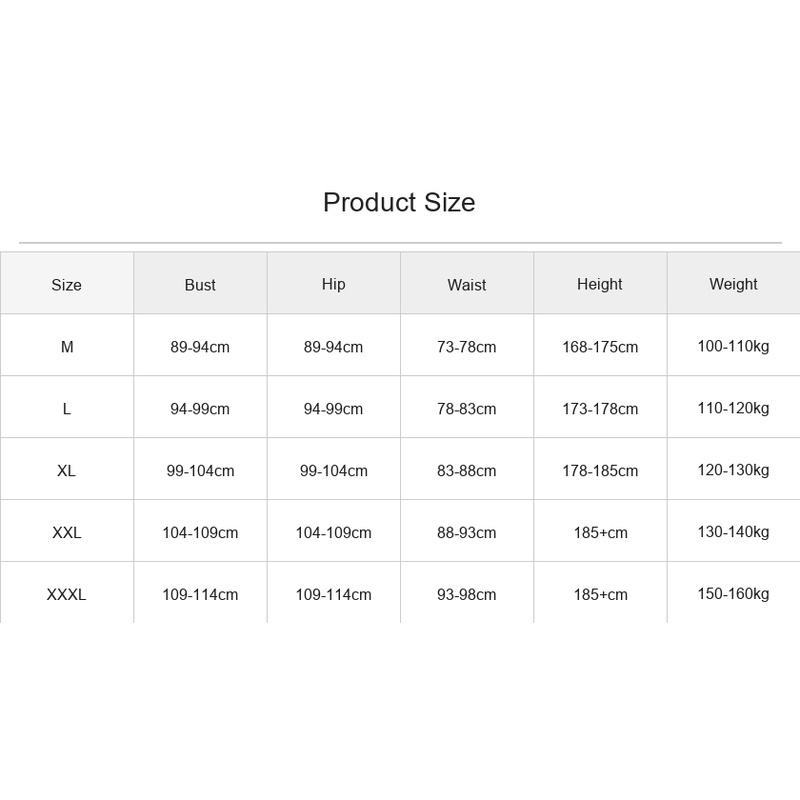Select the XXXL size row label
The image size is (800, 800).
tap(66, 594)
